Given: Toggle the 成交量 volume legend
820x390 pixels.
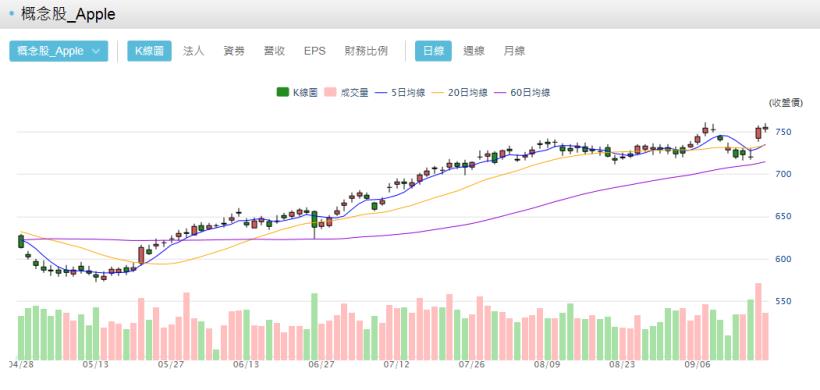Looking at the screenshot, I should point(347,93).
